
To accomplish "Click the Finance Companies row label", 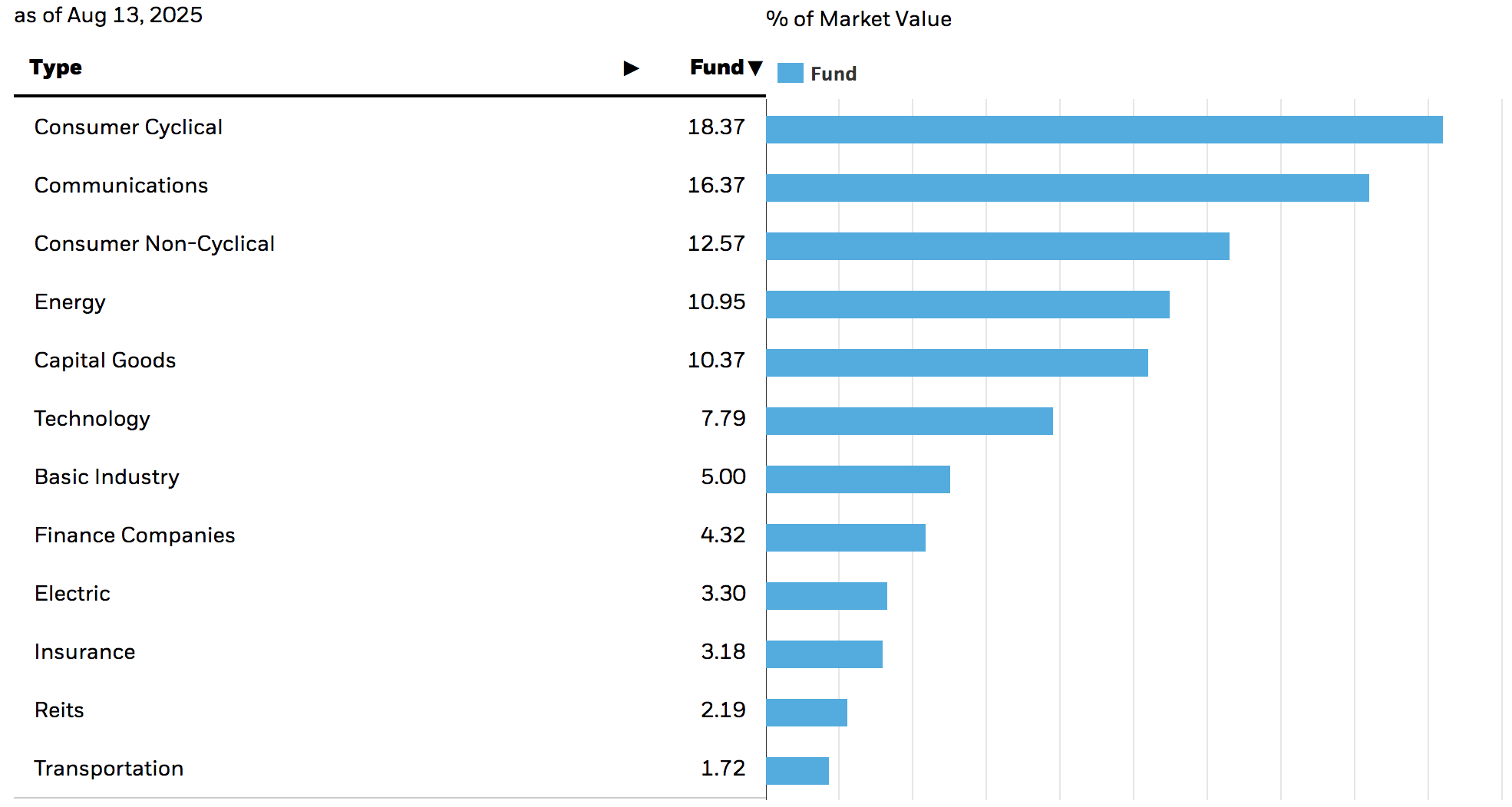I will point(134,535).
